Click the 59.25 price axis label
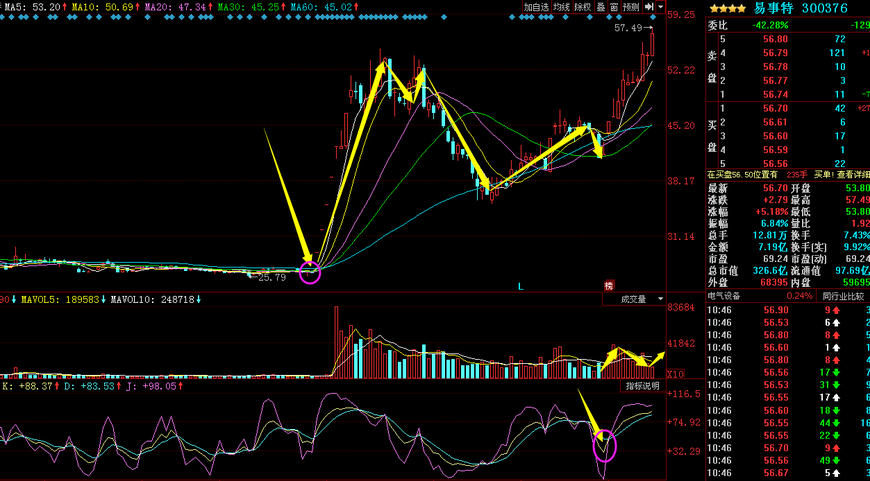 coord(681,14)
